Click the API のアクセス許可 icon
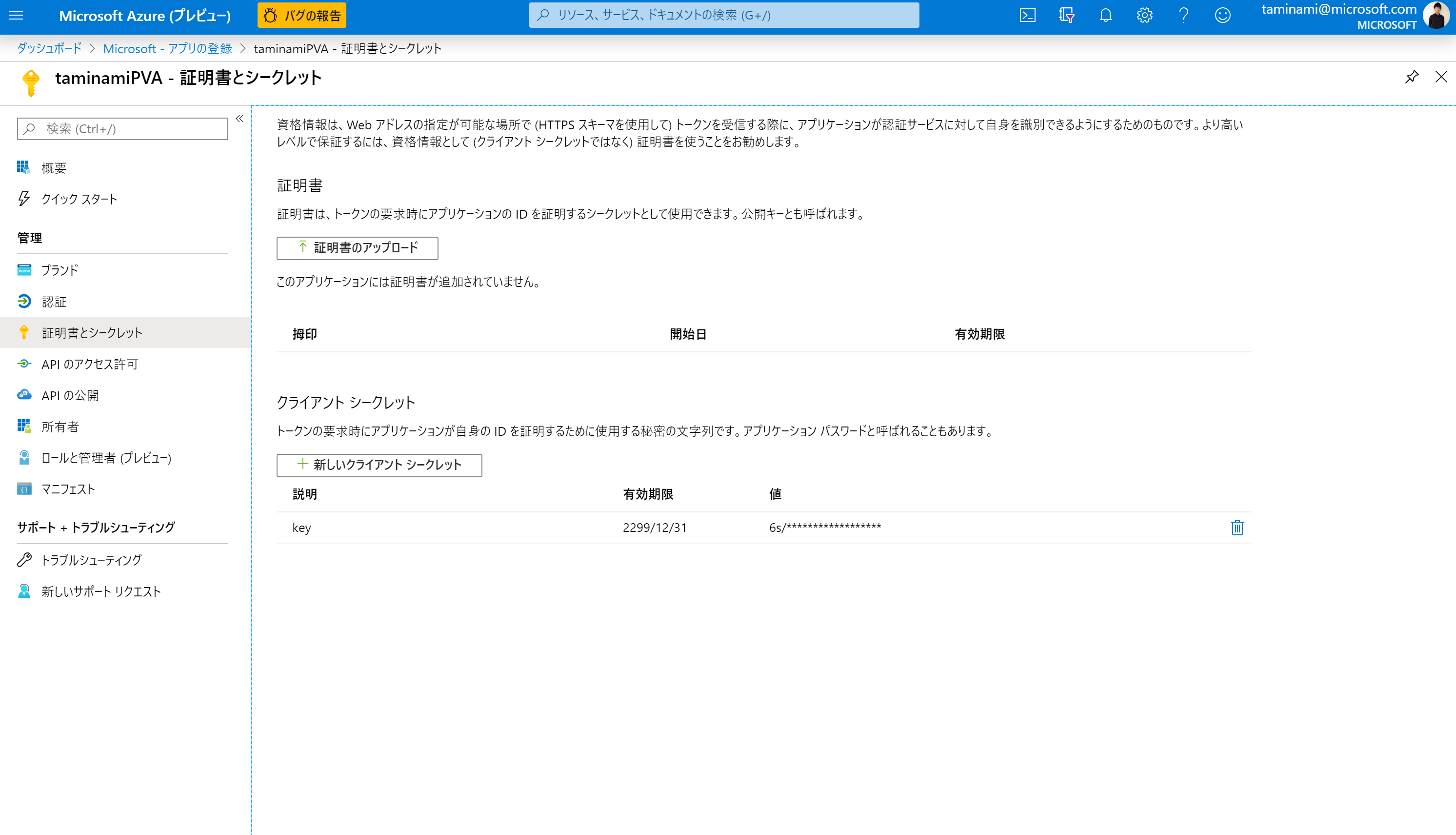Screen dimensions: 1456x835 click(x=24, y=364)
